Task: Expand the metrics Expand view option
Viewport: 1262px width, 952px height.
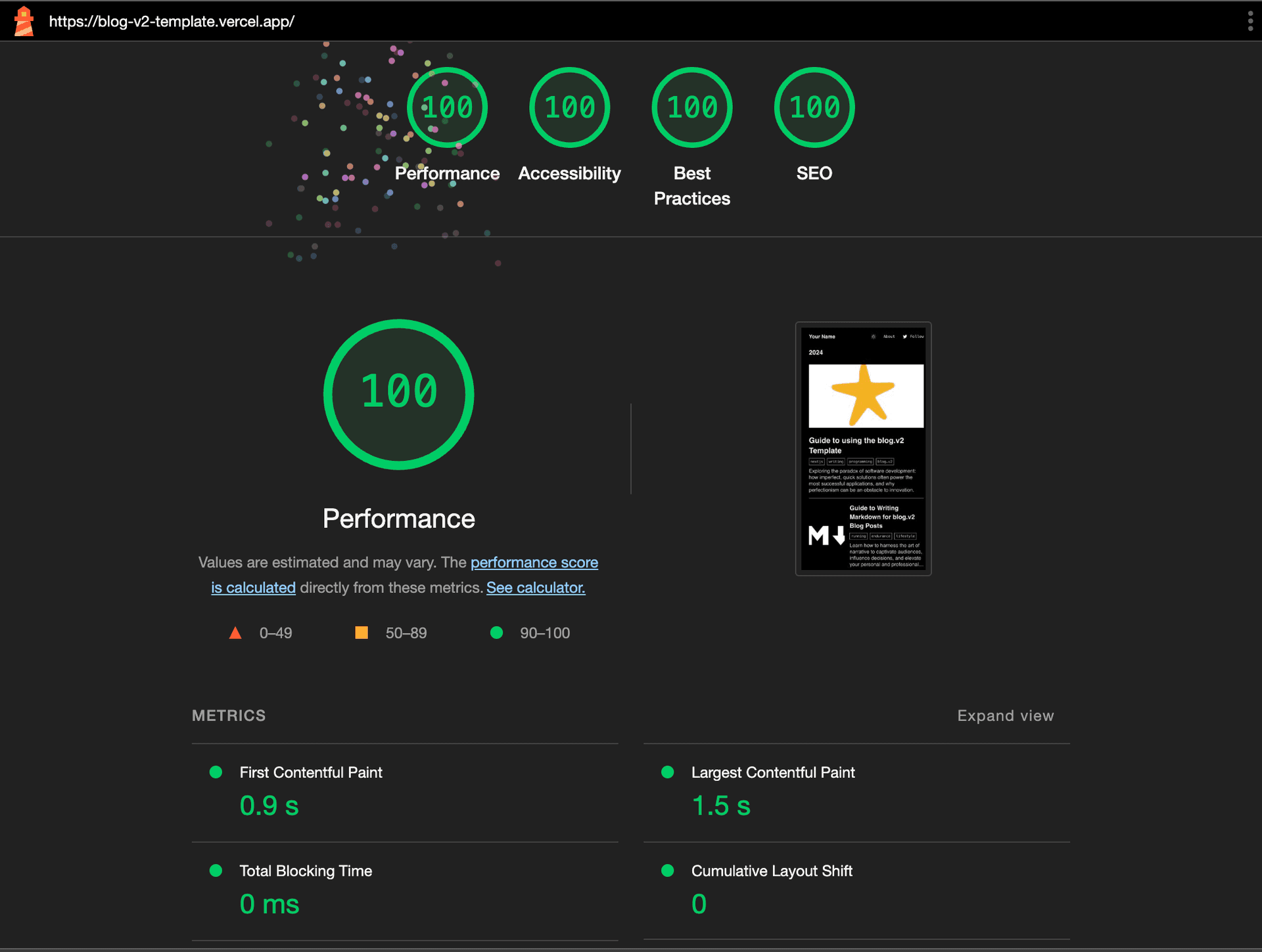Action: (x=1003, y=715)
